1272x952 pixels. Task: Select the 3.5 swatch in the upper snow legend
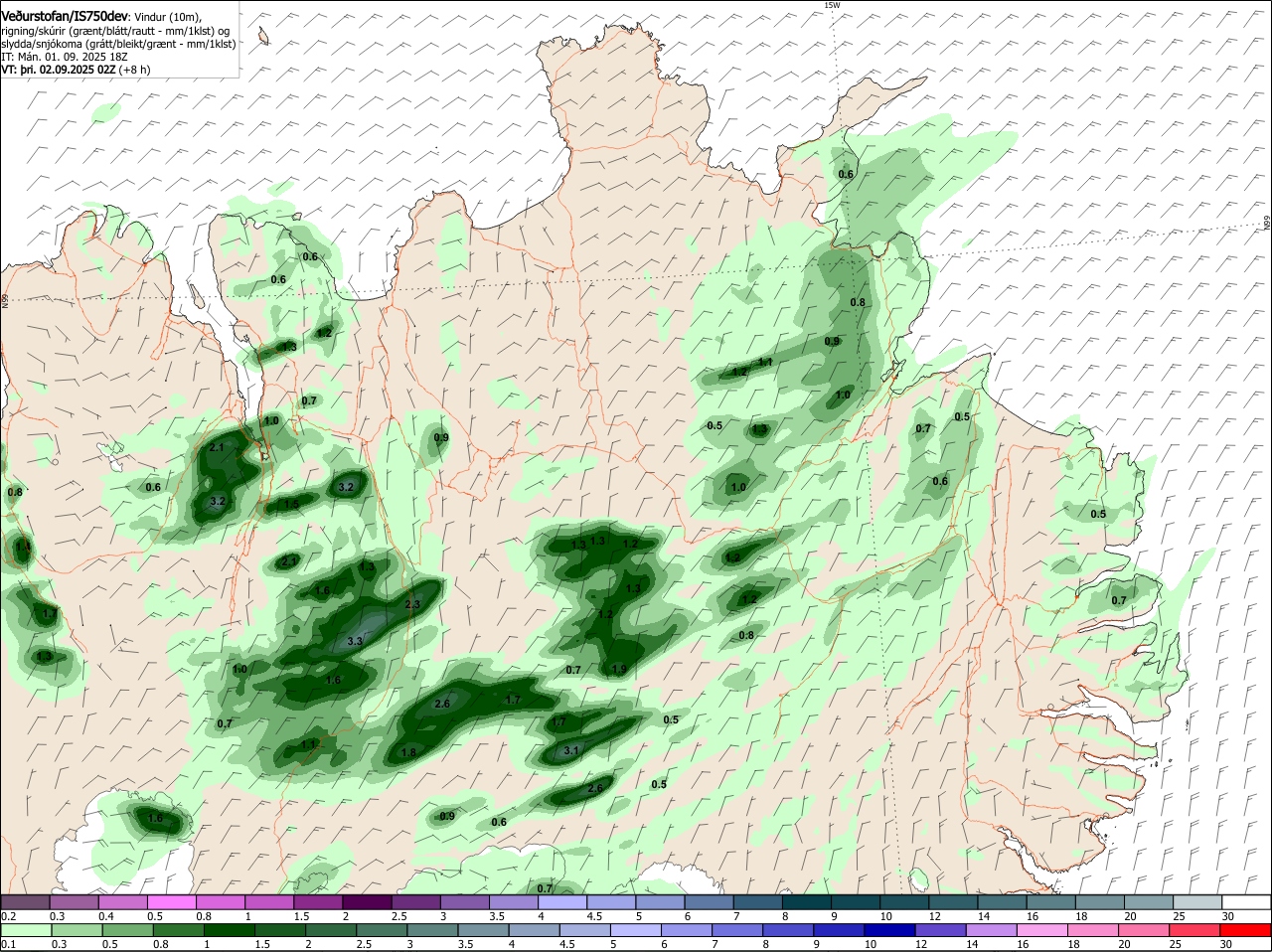click(513, 902)
